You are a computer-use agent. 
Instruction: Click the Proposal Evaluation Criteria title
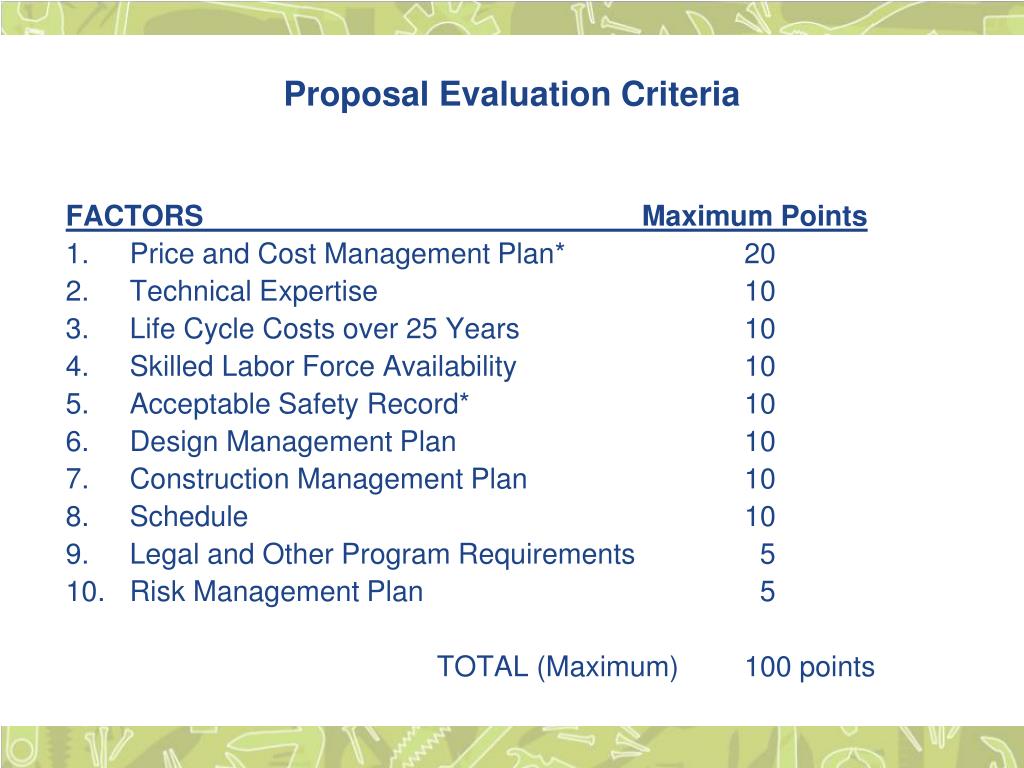pyautogui.click(x=511, y=94)
